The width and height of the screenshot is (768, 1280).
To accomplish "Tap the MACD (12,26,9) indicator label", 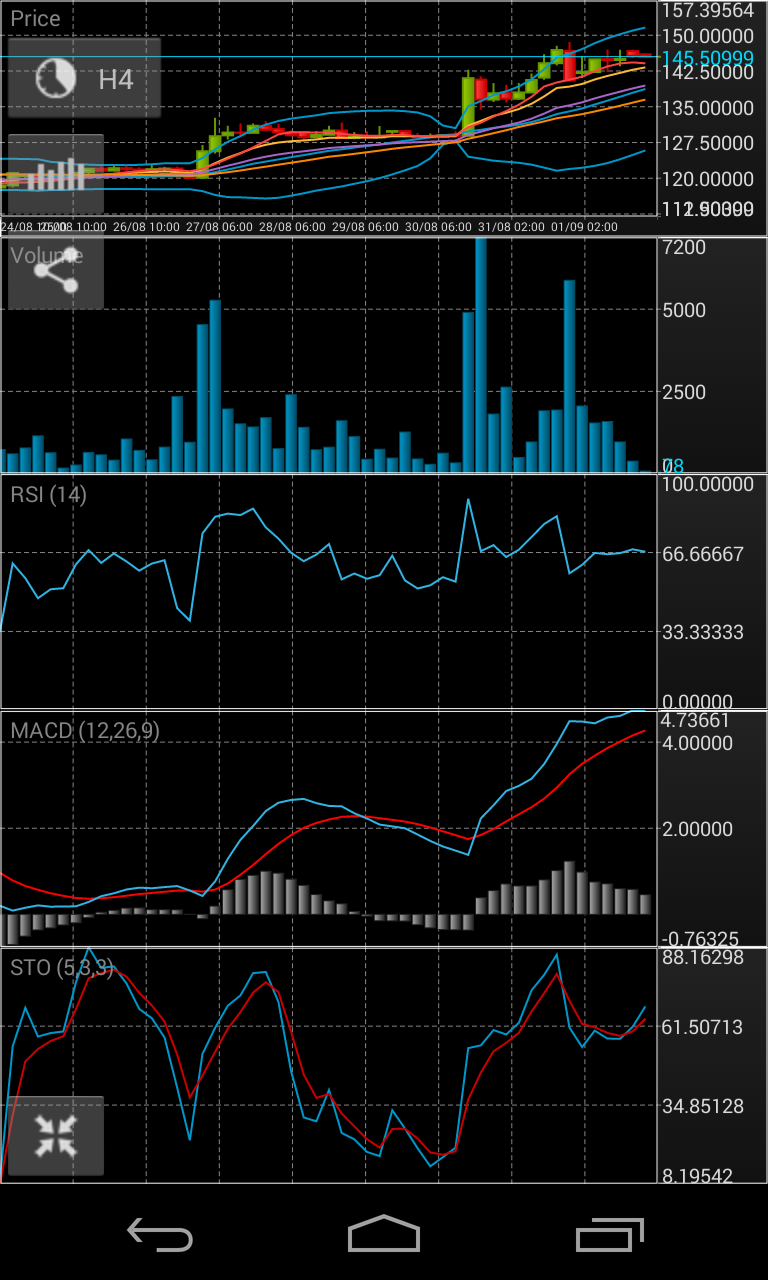I will coord(85,731).
